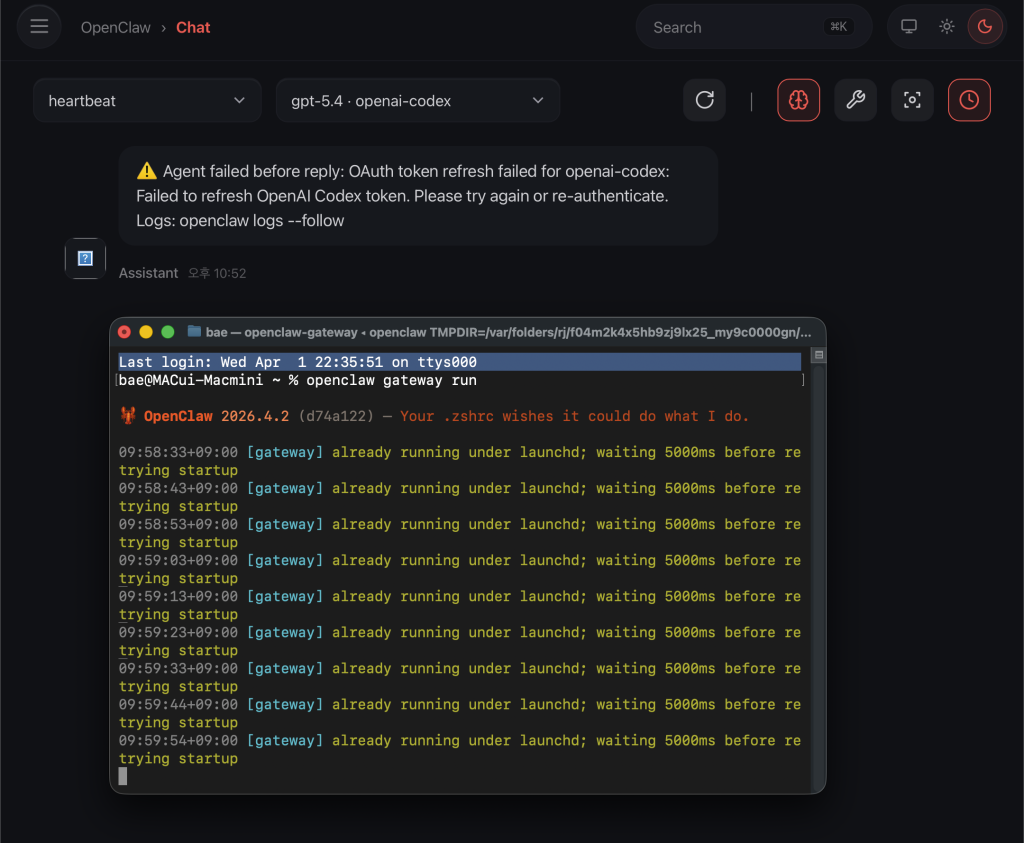Click the terminal scrollbar top marker
This screenshot has width=1024, height=843.
point(818,355)
